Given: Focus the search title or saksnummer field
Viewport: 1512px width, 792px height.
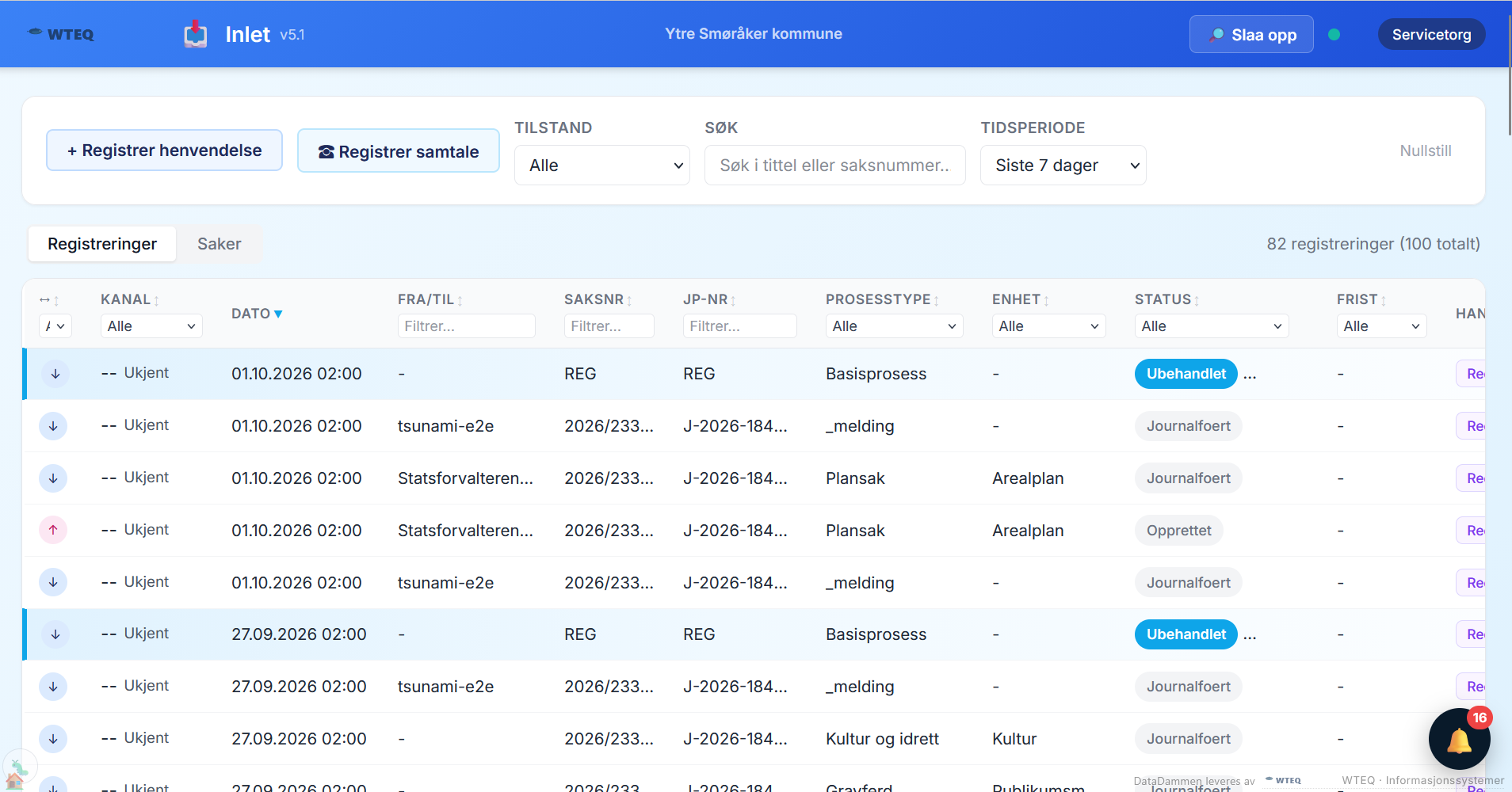Looking at the screenshot, I should tap(835, 165).
